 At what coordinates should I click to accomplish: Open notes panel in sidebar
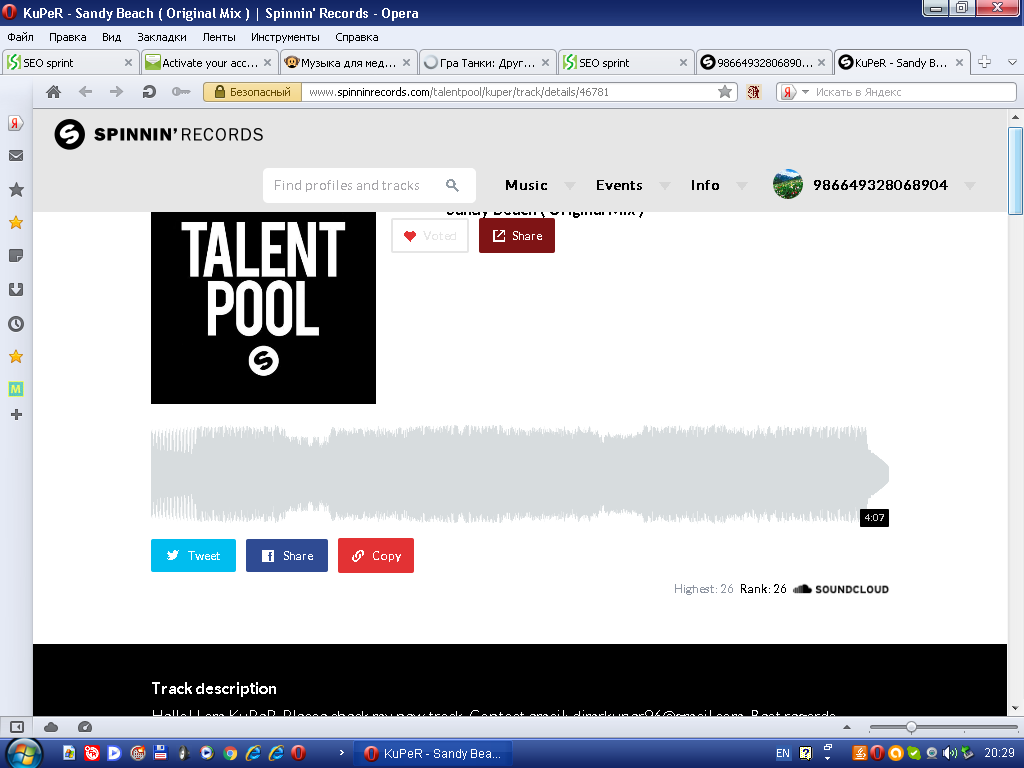coord(16,255)
